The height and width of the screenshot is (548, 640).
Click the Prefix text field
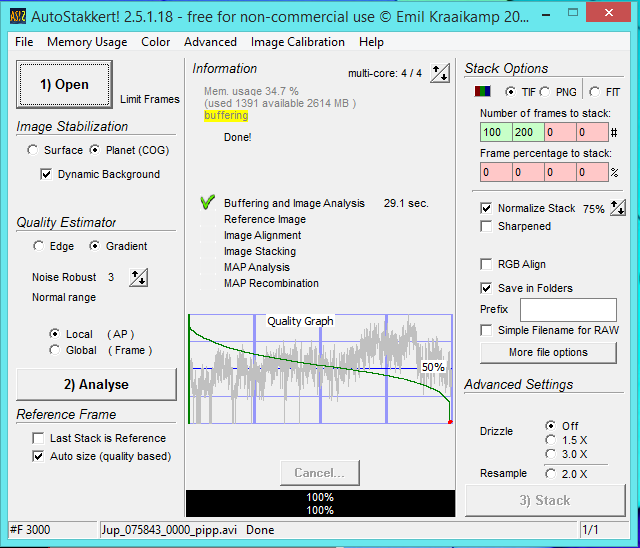568,310
